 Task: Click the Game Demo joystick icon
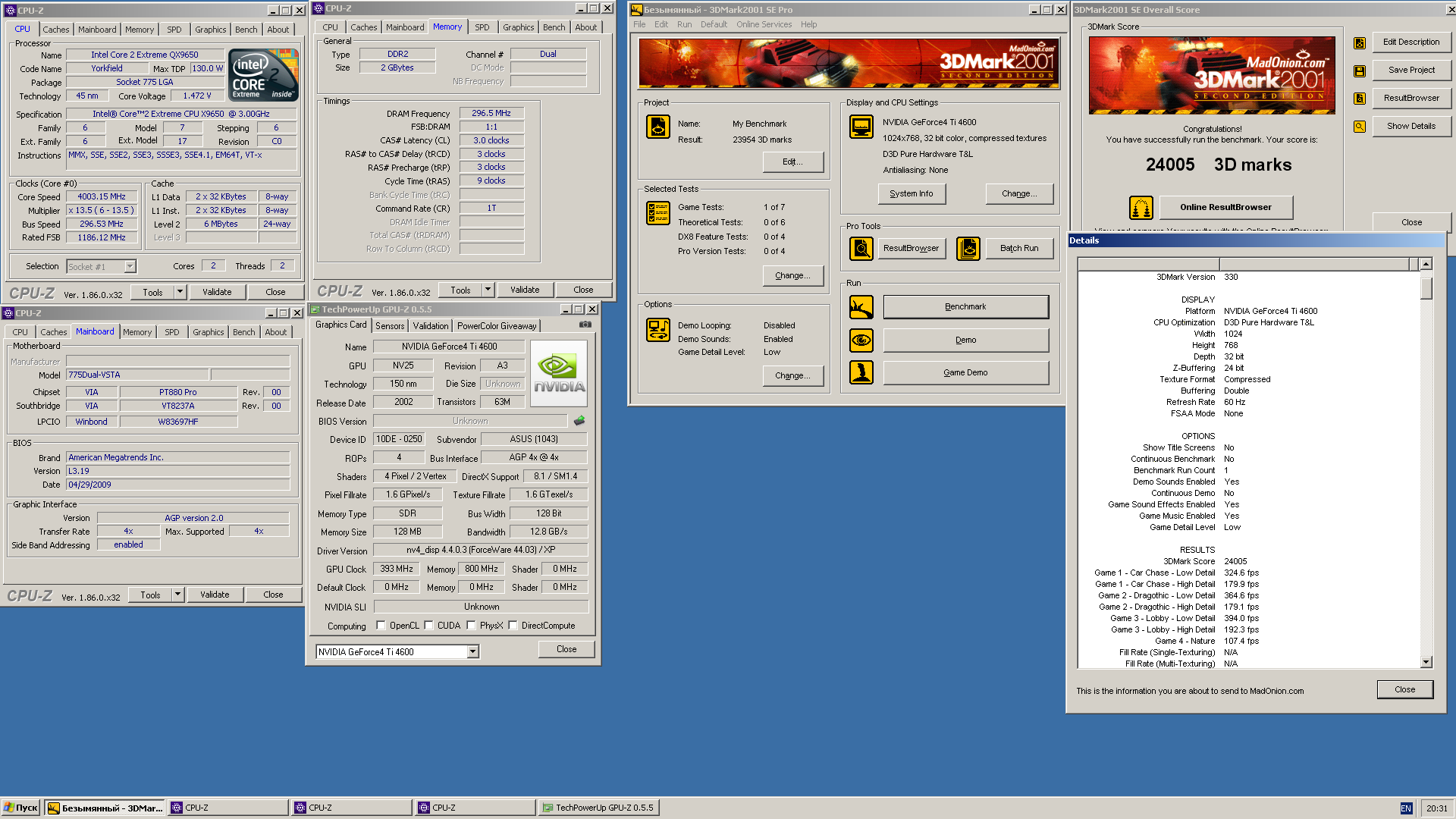(x=861, y=372)
